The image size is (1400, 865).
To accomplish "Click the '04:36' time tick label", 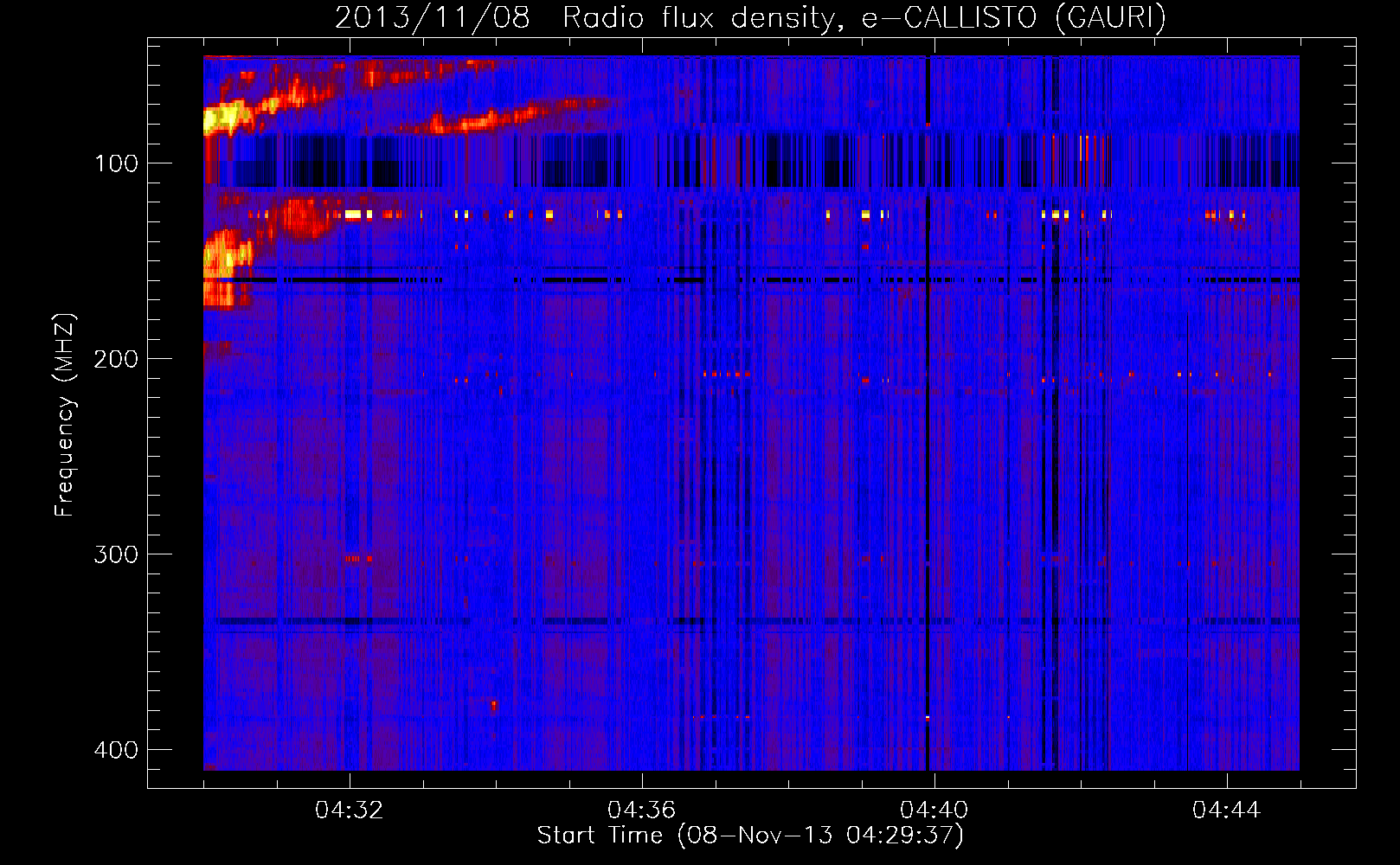I will coord(641,810).
